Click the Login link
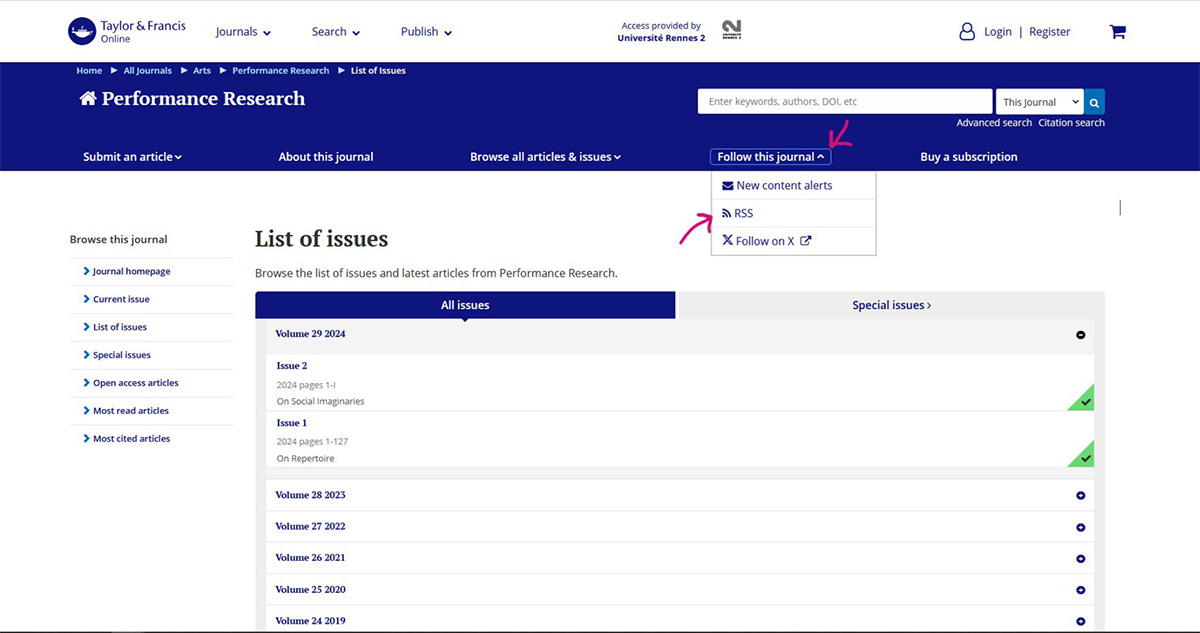 998,32
